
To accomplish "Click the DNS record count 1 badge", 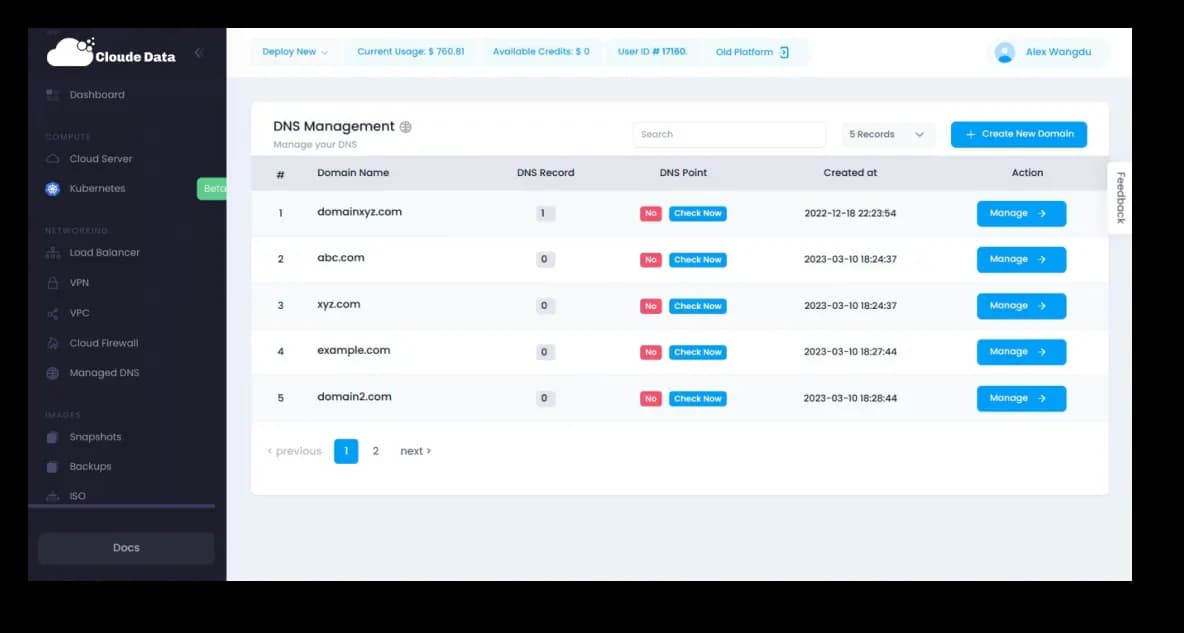I will click(x=545, y=214).
